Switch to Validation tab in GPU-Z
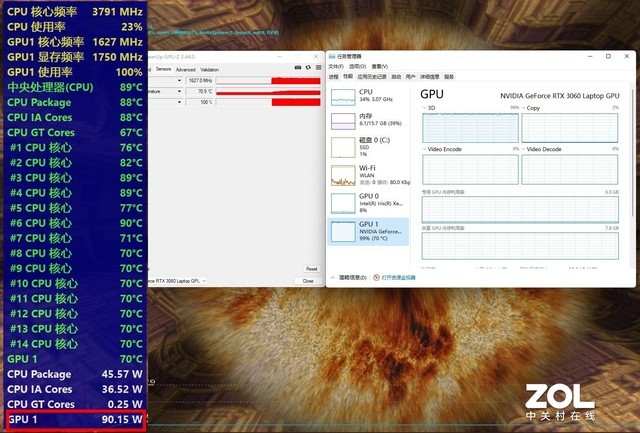The width and height of the screenshot is (640, 433). pos(209,70)
